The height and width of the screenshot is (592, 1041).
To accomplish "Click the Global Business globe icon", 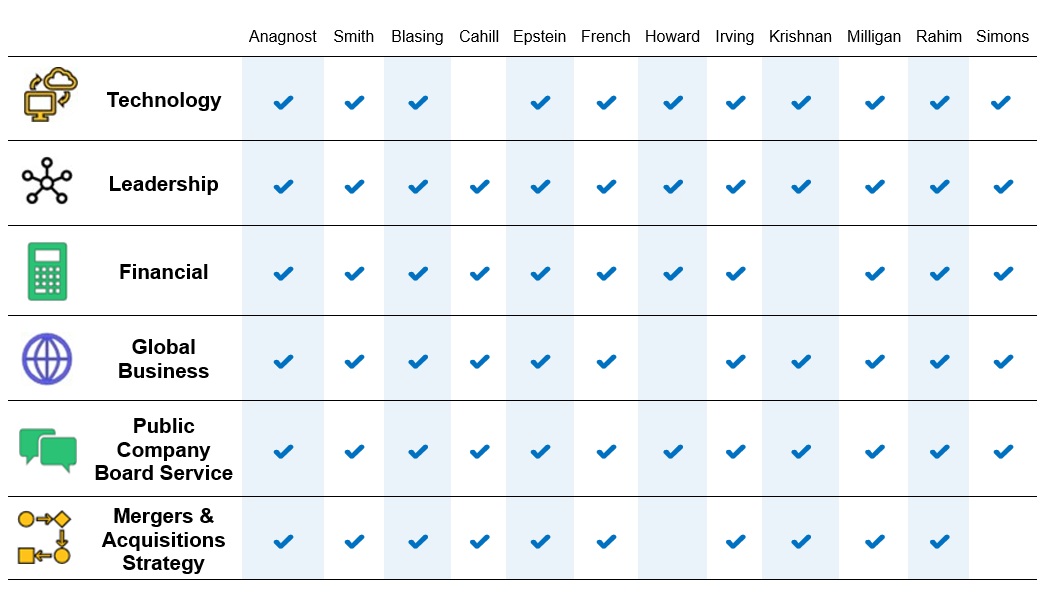I will pyautogui.click(x=47, y=359).
